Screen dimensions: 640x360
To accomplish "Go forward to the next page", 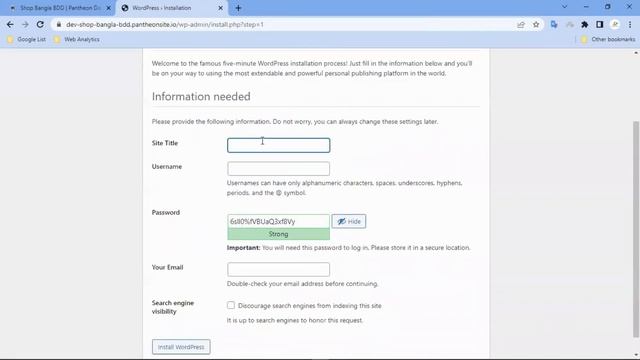I will (25, 24).
